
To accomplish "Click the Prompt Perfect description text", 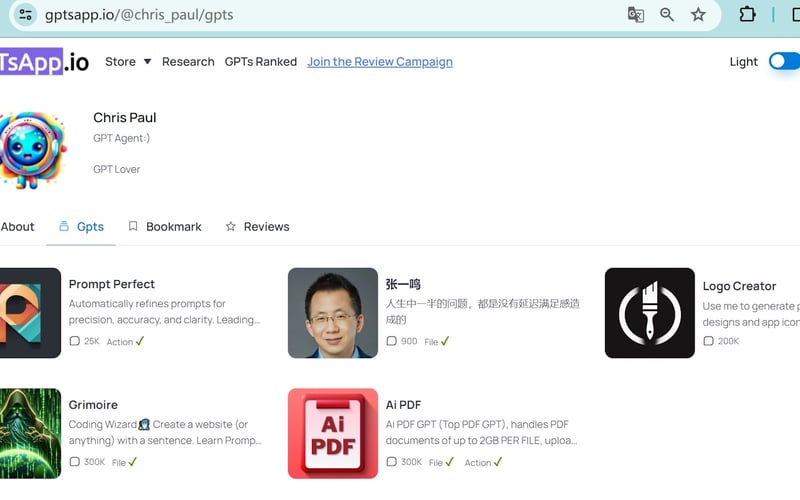I will click(x=164, y=312).
